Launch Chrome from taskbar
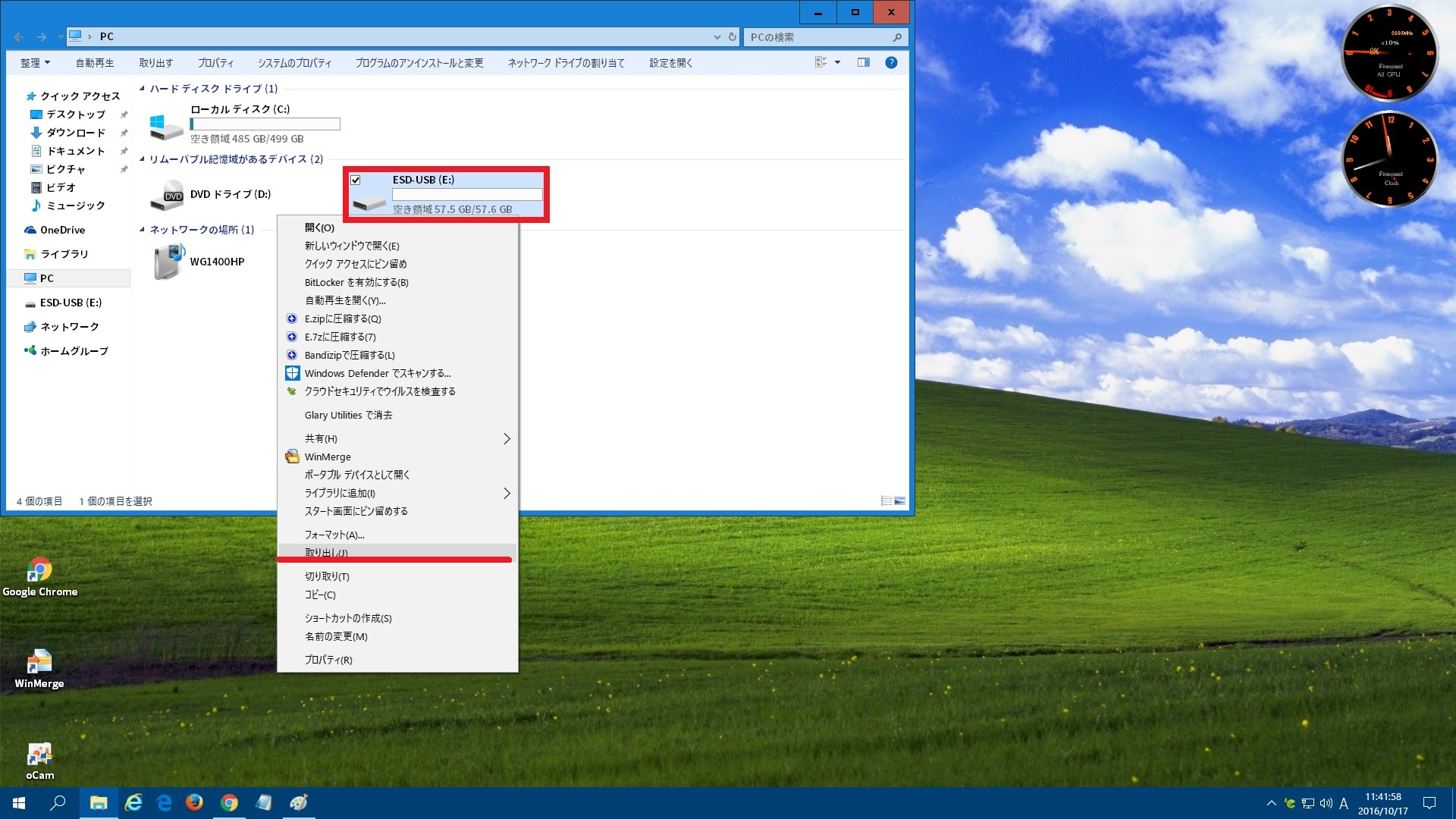The image size is (1456, 819). pyautogui.click(x=229, y=803)
